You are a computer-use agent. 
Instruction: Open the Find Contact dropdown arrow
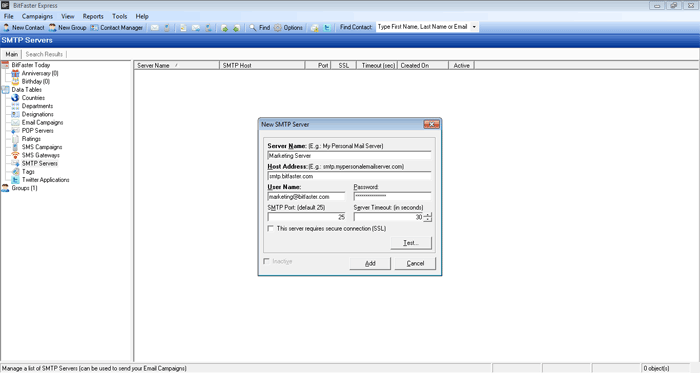pyautogui.click(x=474, y=27)
